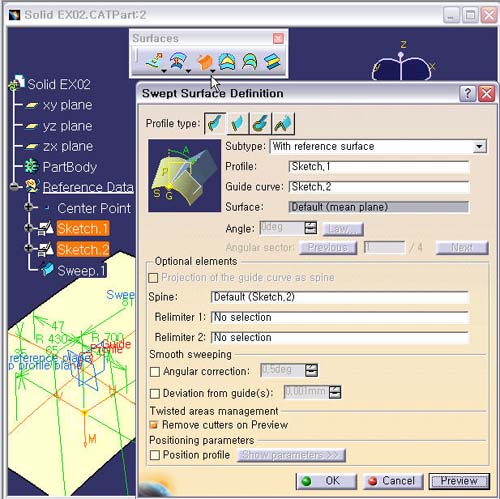Image resolution: width=500 pixels, height=499 pixels.
Task: Click the OK button
Action: 326,481
